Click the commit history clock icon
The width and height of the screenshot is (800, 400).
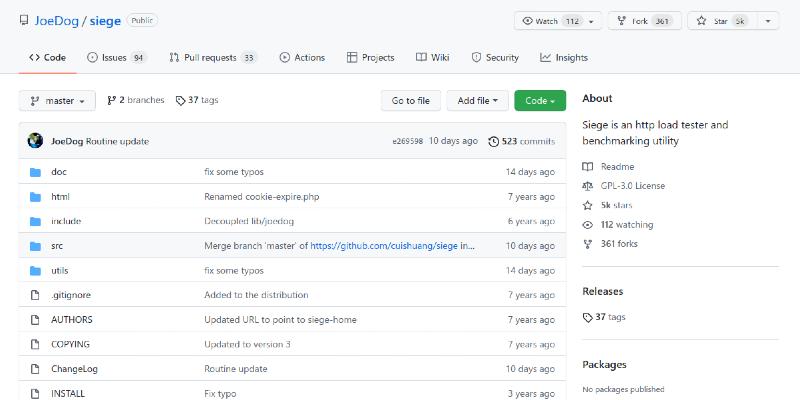coord(493,142)
